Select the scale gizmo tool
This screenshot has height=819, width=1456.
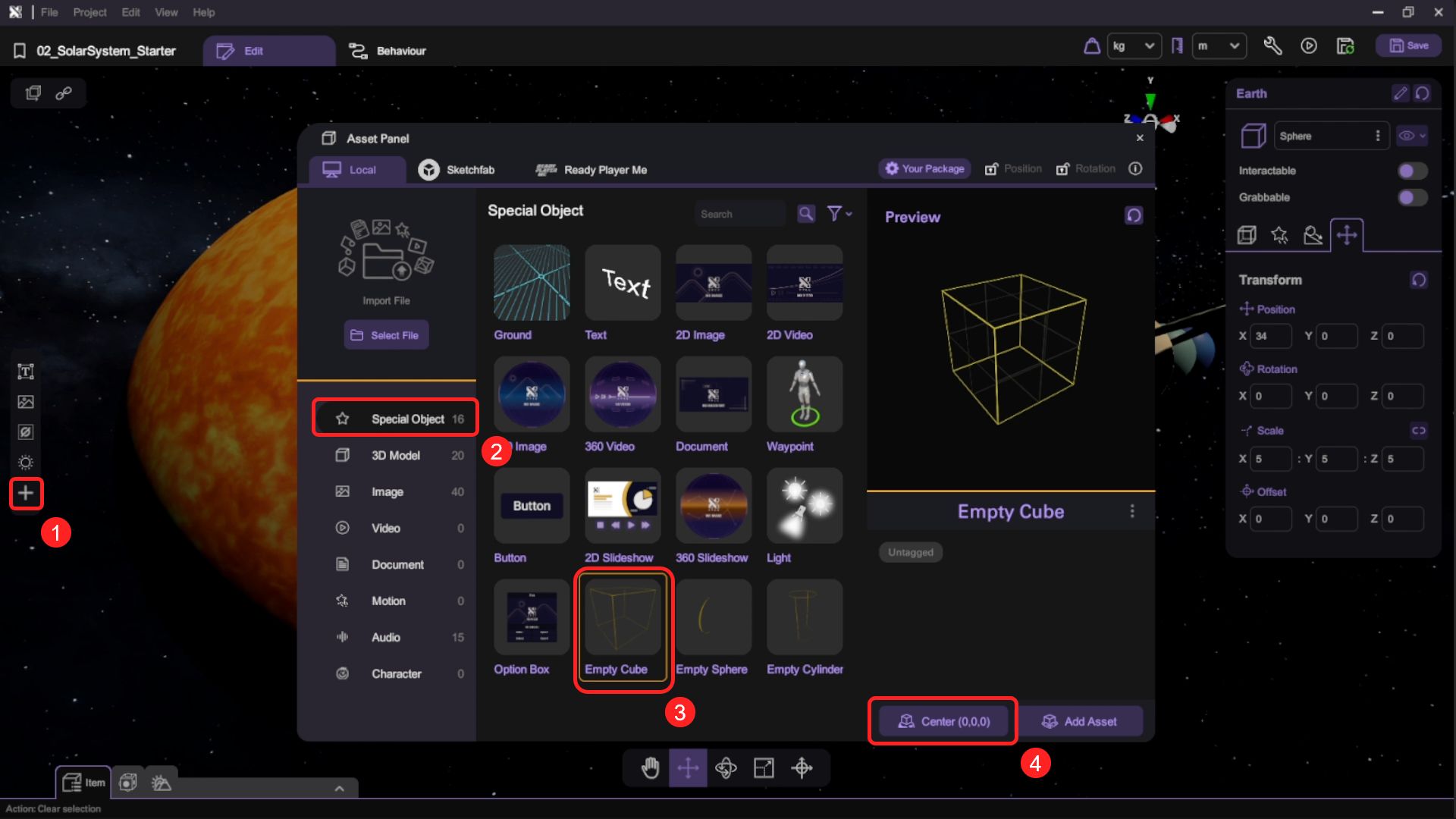[764, 767]
